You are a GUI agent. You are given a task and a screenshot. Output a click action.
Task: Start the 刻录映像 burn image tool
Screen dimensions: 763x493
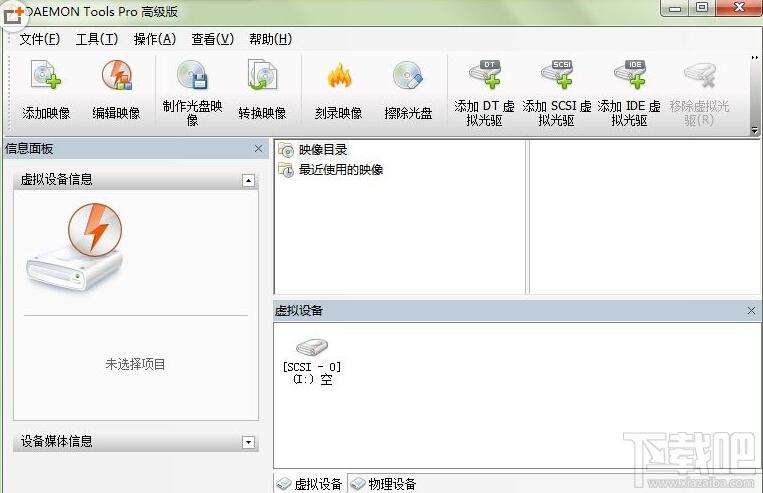[339, 76]
